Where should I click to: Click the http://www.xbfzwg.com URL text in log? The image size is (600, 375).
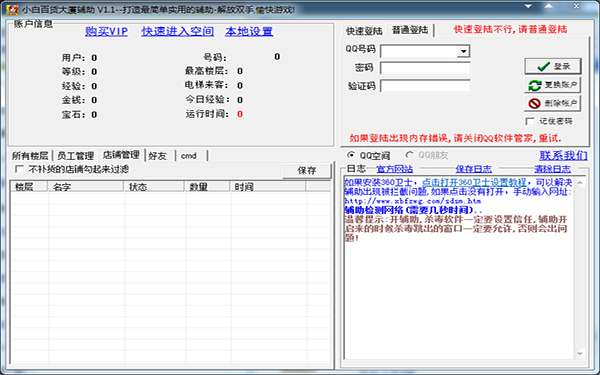point(413,201)
